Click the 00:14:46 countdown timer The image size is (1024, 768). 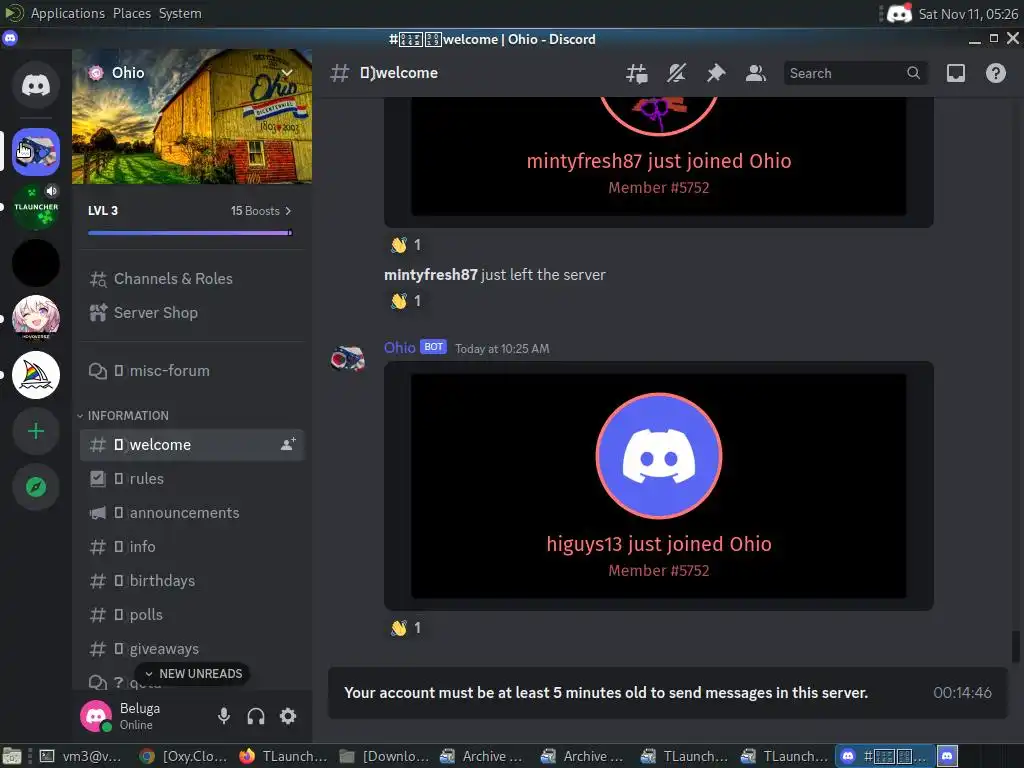point(962,693)
